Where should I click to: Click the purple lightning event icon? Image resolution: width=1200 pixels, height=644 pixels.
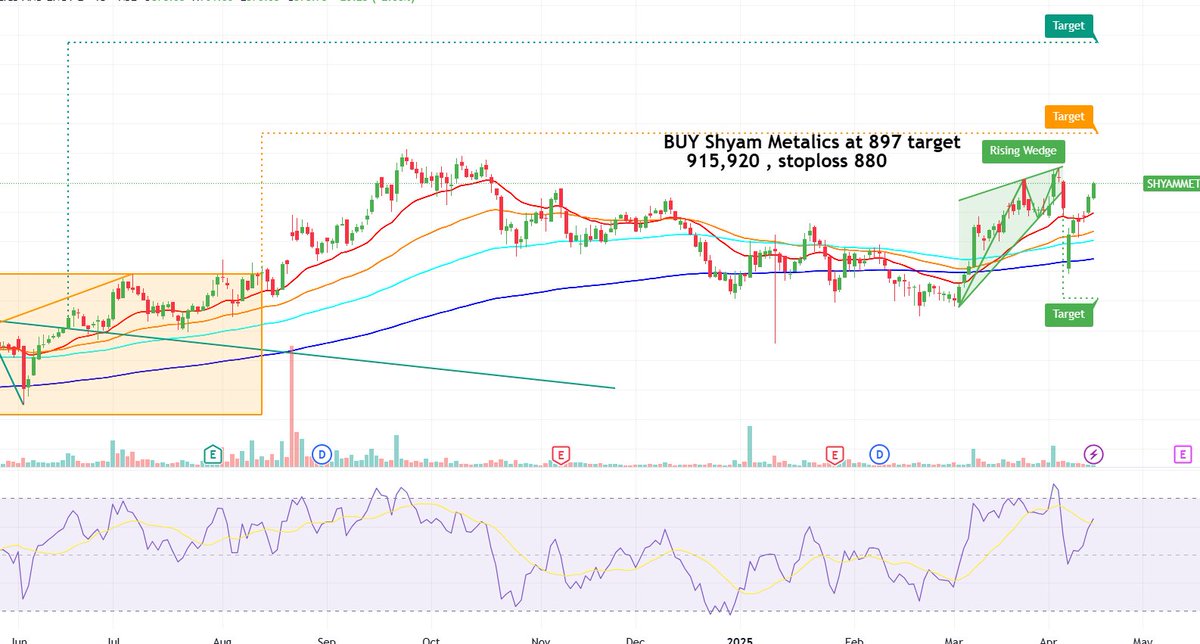[x=1095, y=455]
